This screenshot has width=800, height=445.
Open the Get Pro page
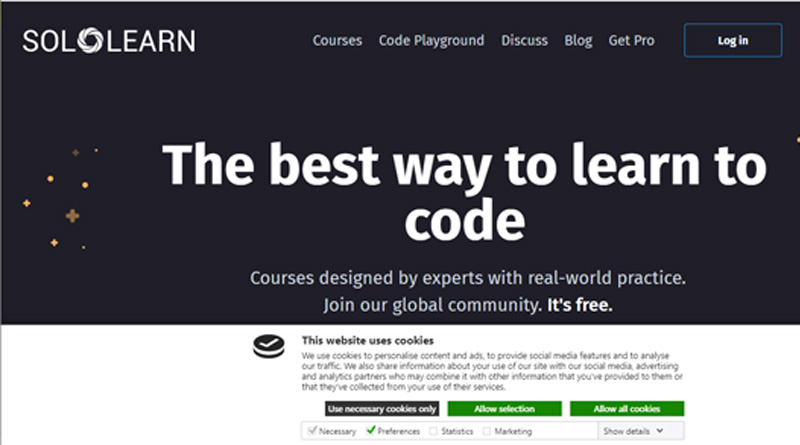631,41
